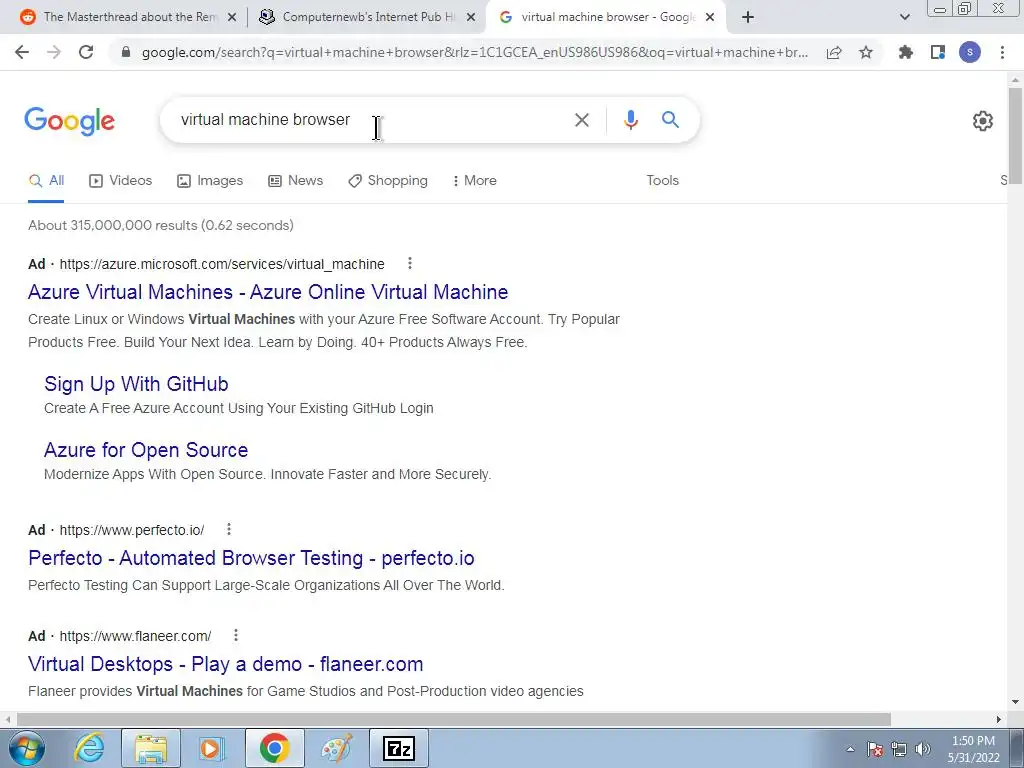Click the network tray icon
1024x768 pixels.
click(x=899, y=749)
